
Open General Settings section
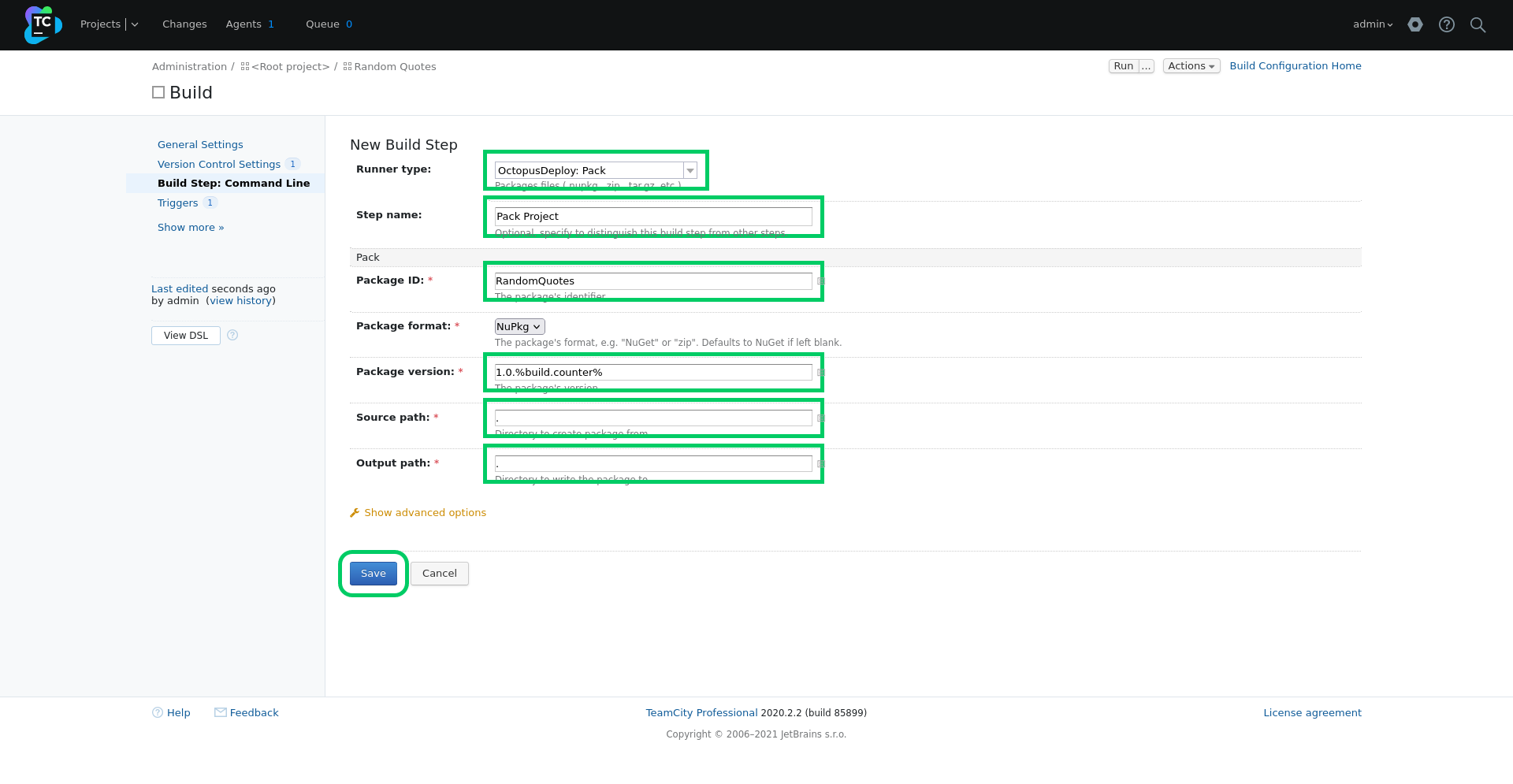pos(200,144)
